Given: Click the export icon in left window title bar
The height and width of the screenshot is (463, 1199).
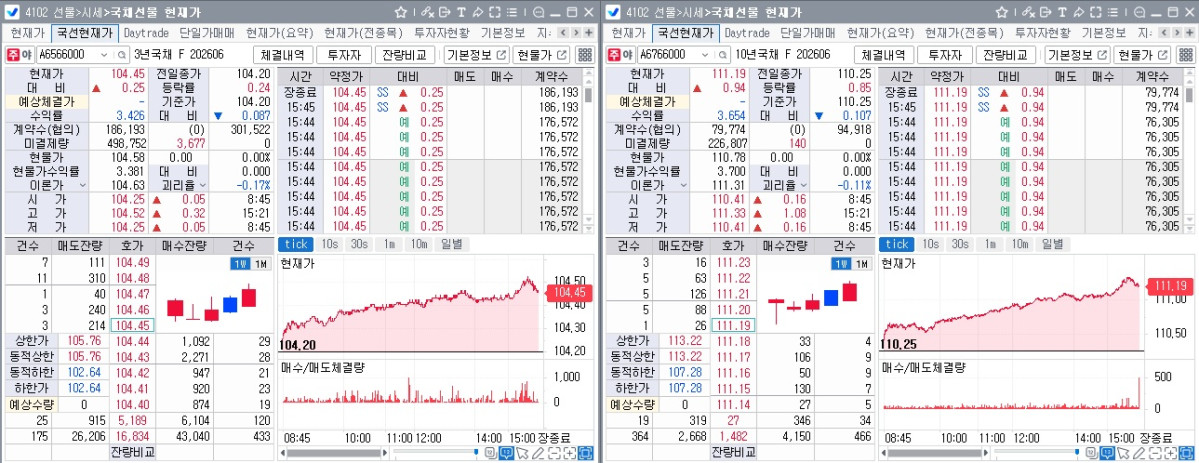Looking at the screenshot, I should (444, 12).
